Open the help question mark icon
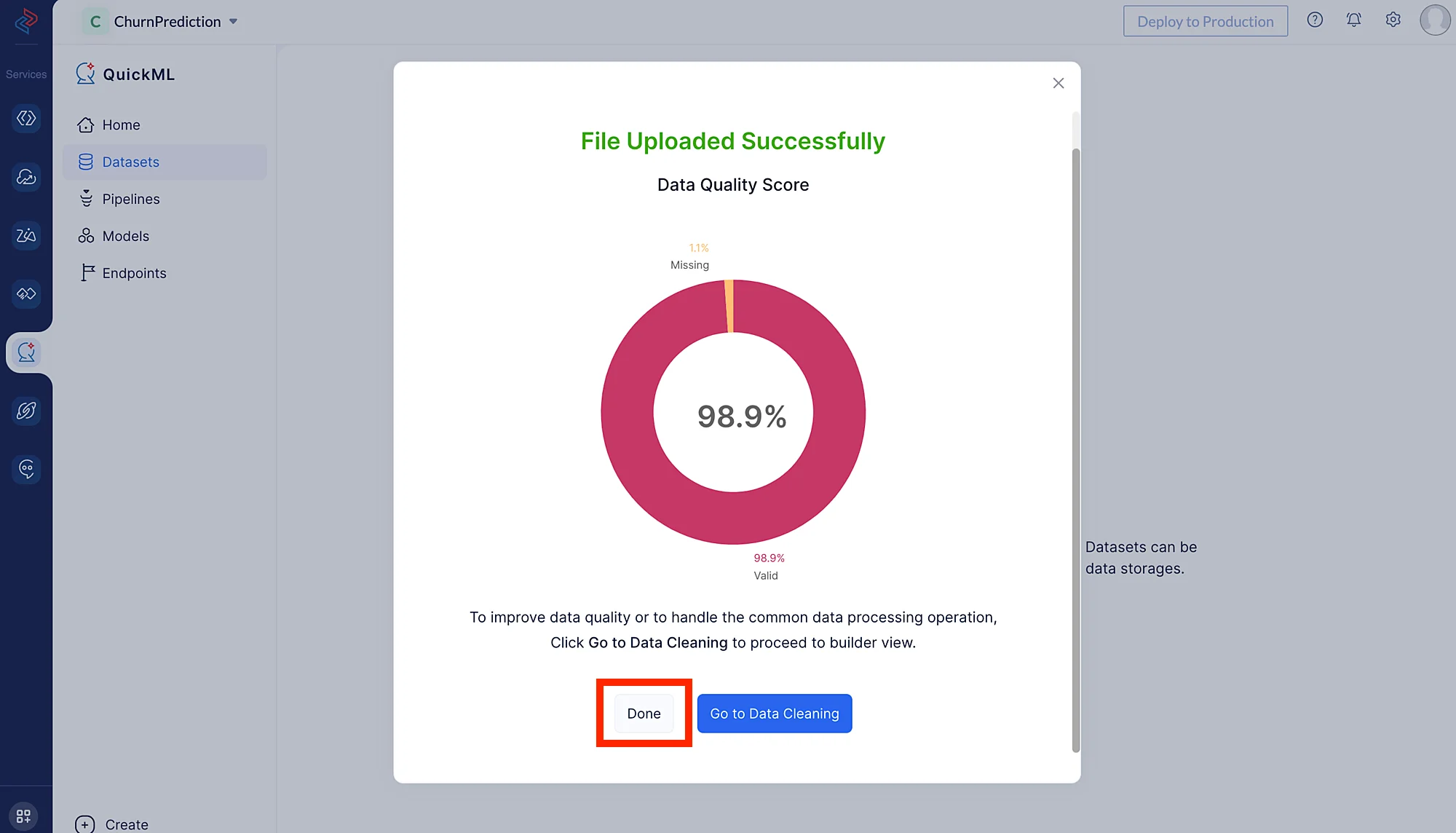The image size is (1456, 833). (x=1314, y=20)
